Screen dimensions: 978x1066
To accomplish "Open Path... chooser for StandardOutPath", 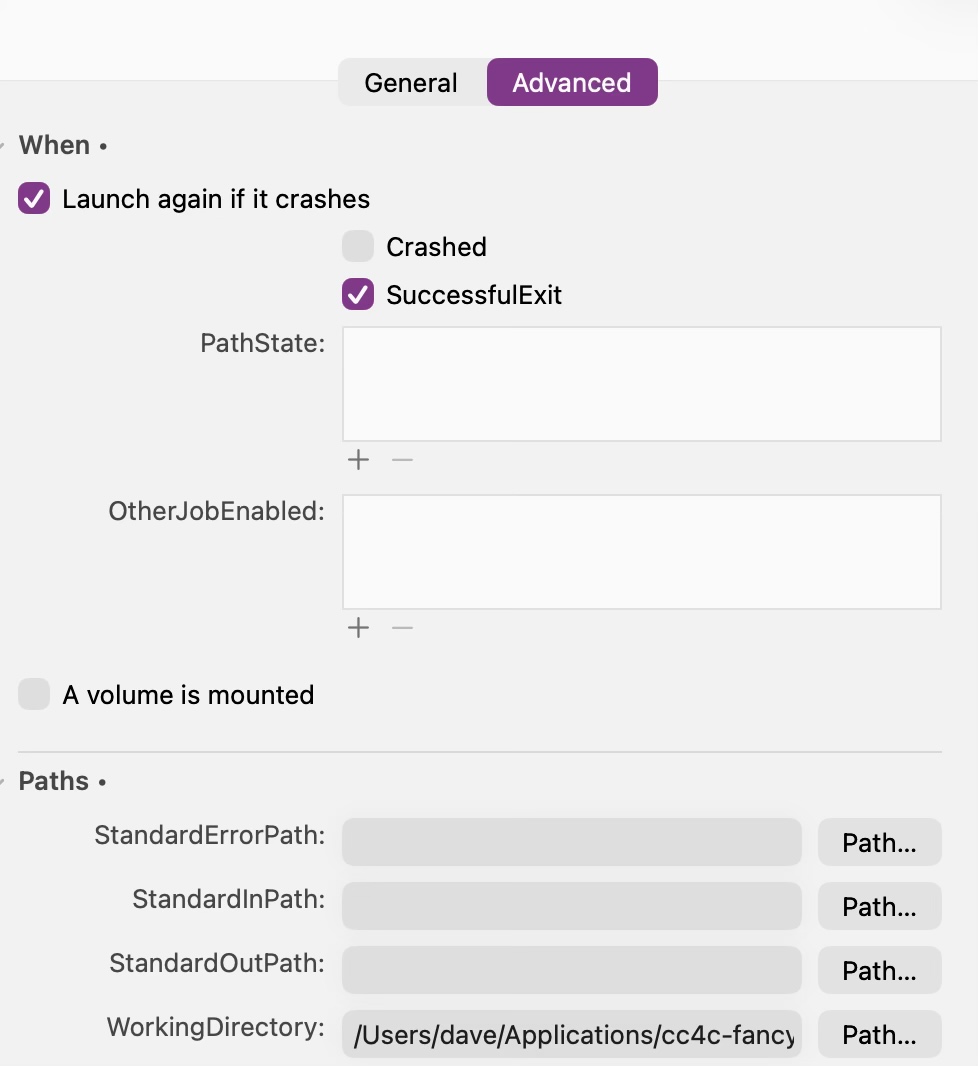I will 879,971.
